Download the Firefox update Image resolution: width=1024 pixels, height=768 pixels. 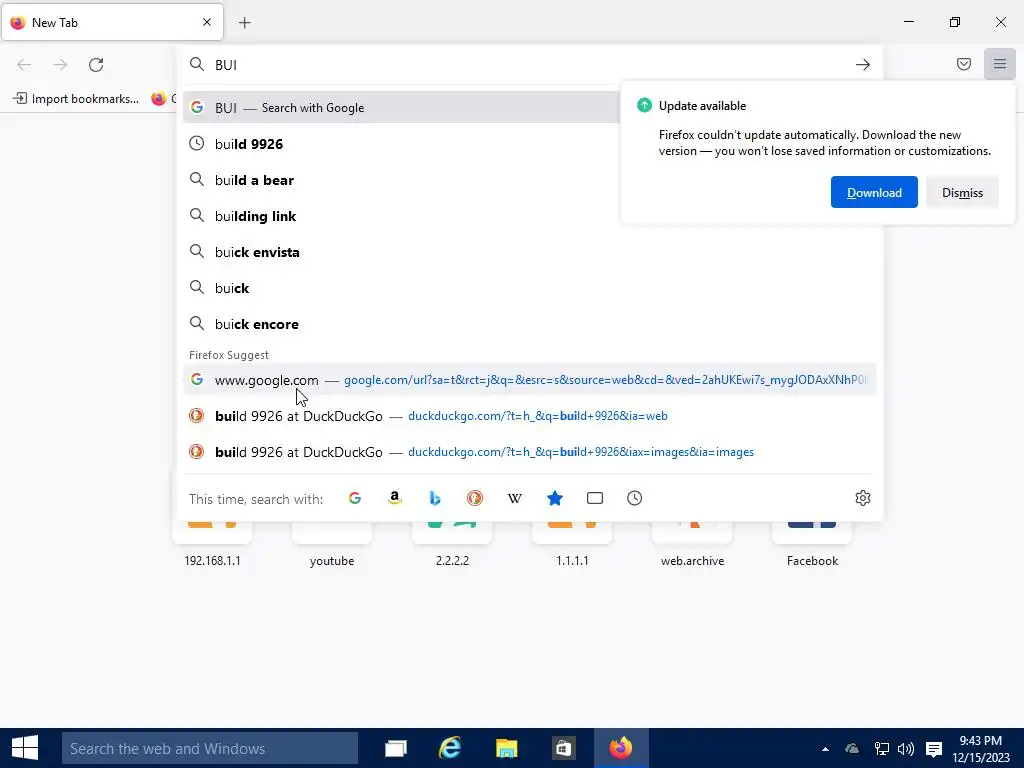point(874,192)
